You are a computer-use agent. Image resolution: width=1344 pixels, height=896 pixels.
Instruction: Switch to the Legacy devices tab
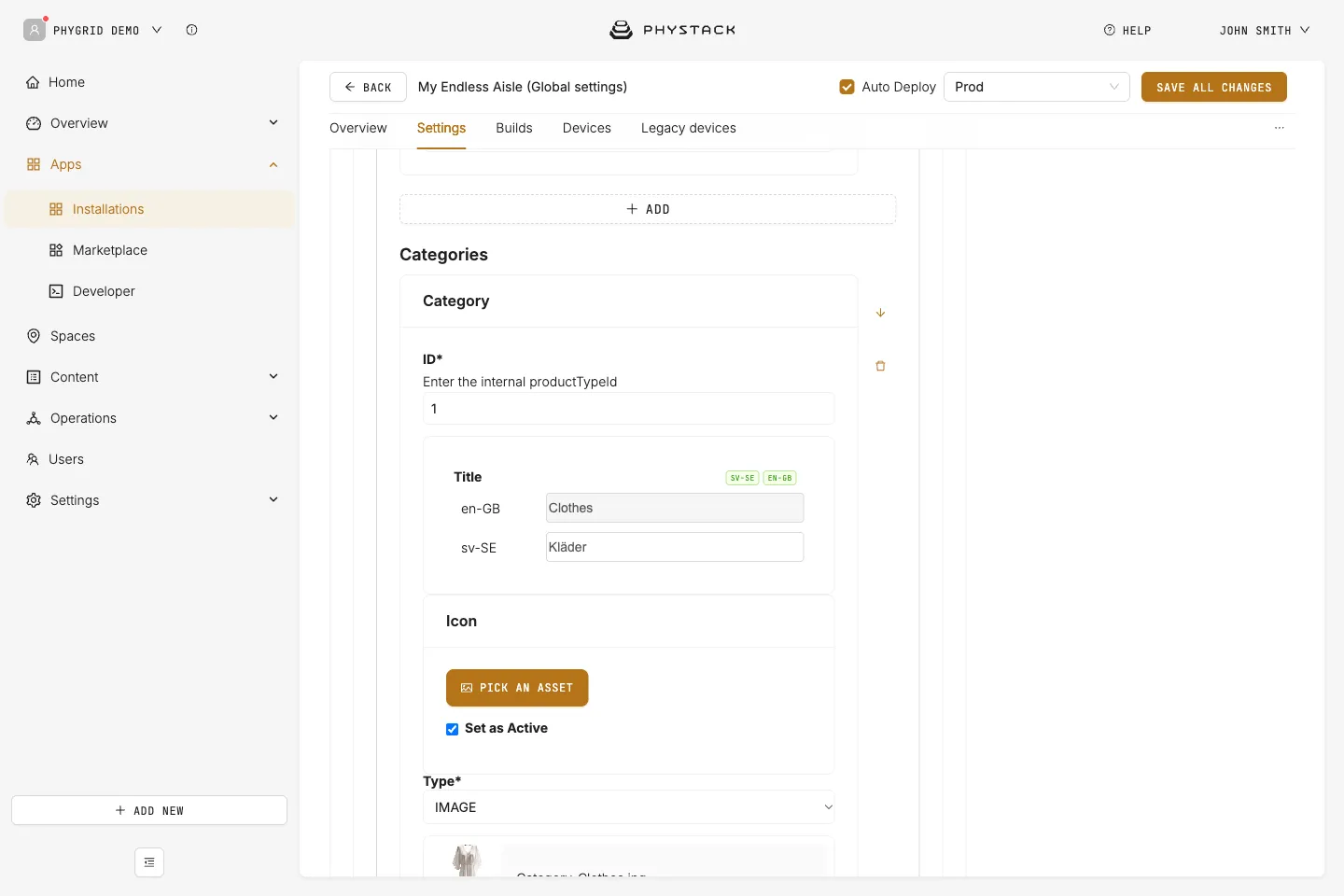coord(689,128)
